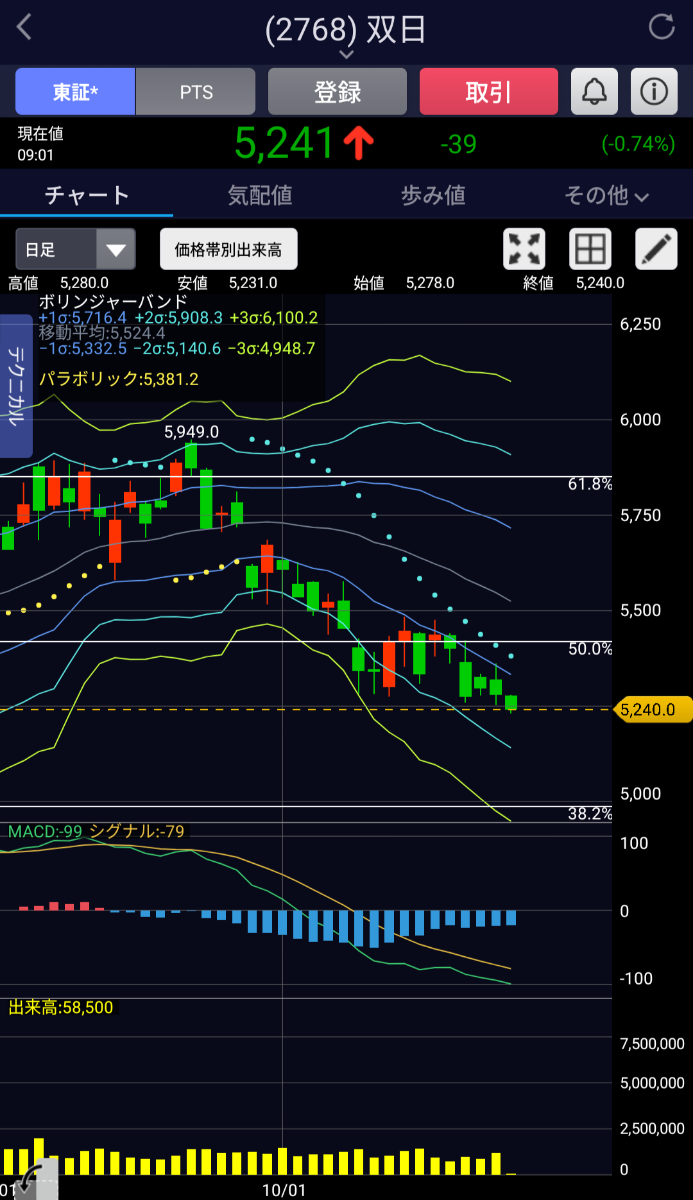
Task: Tap the MACD:-99 indicator label
Action: (x=46, y=831)
